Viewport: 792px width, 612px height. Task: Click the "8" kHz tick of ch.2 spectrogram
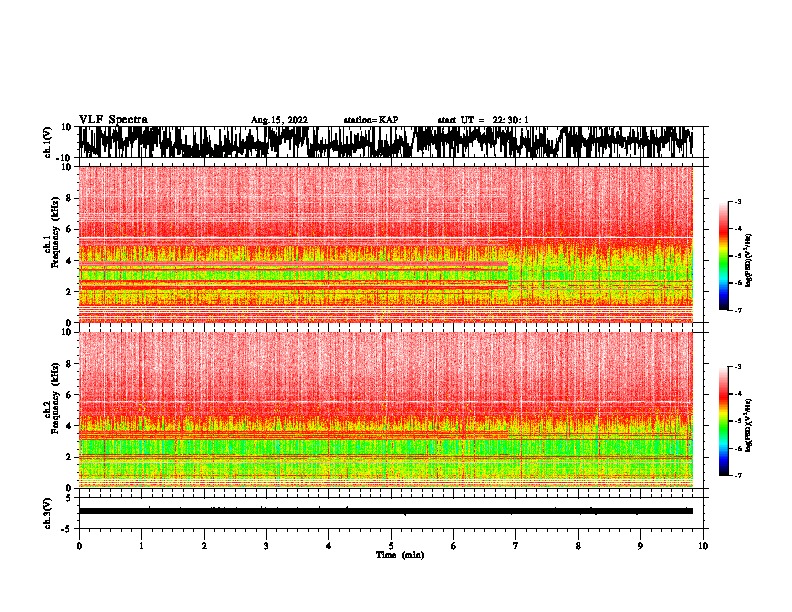[69, 364]
